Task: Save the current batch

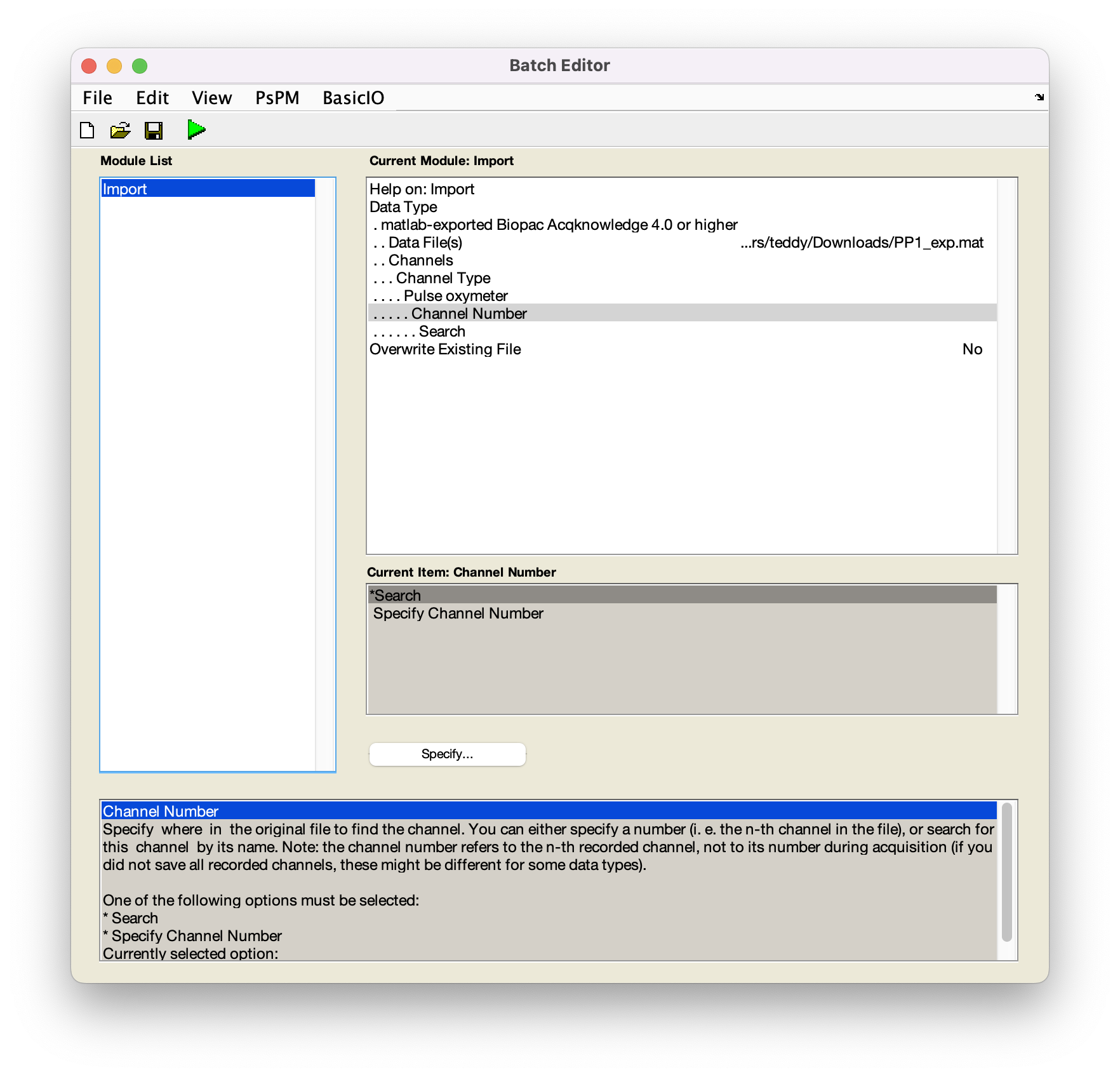Action: coord(154,129)
